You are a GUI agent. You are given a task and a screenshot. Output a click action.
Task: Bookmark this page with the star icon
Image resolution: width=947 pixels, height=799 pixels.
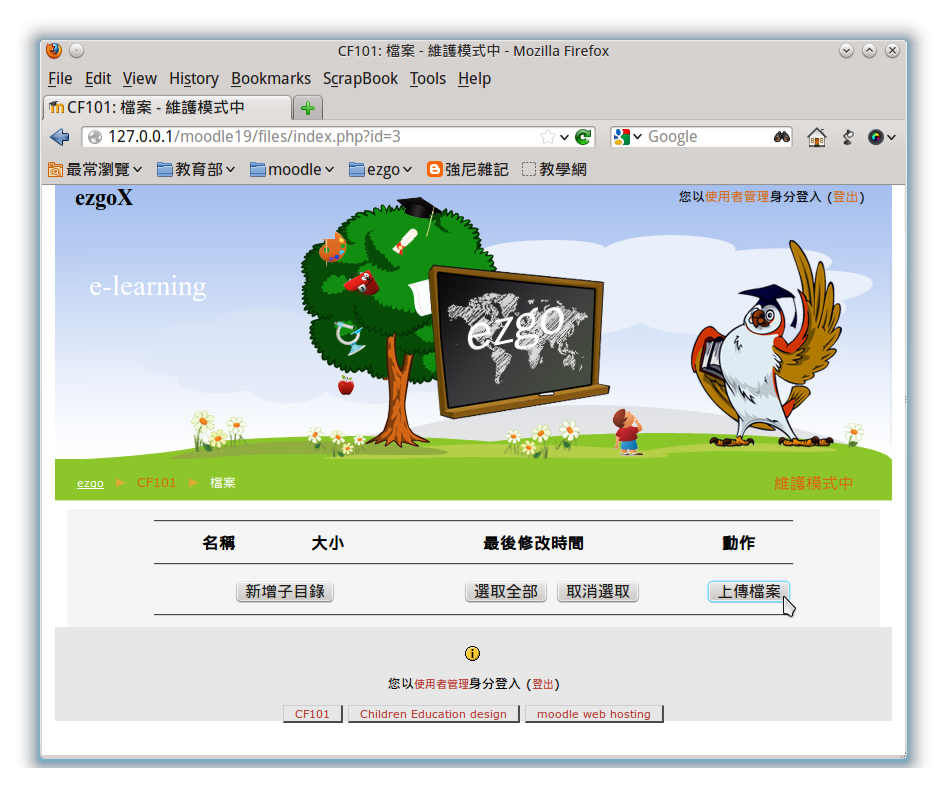click(547, 137)
